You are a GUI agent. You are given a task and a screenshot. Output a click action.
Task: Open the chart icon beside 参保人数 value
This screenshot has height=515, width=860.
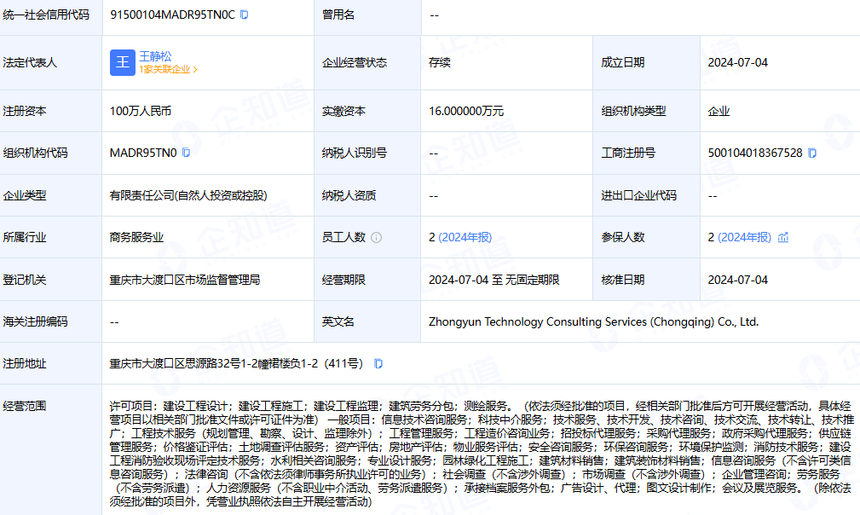click(783, 238)
